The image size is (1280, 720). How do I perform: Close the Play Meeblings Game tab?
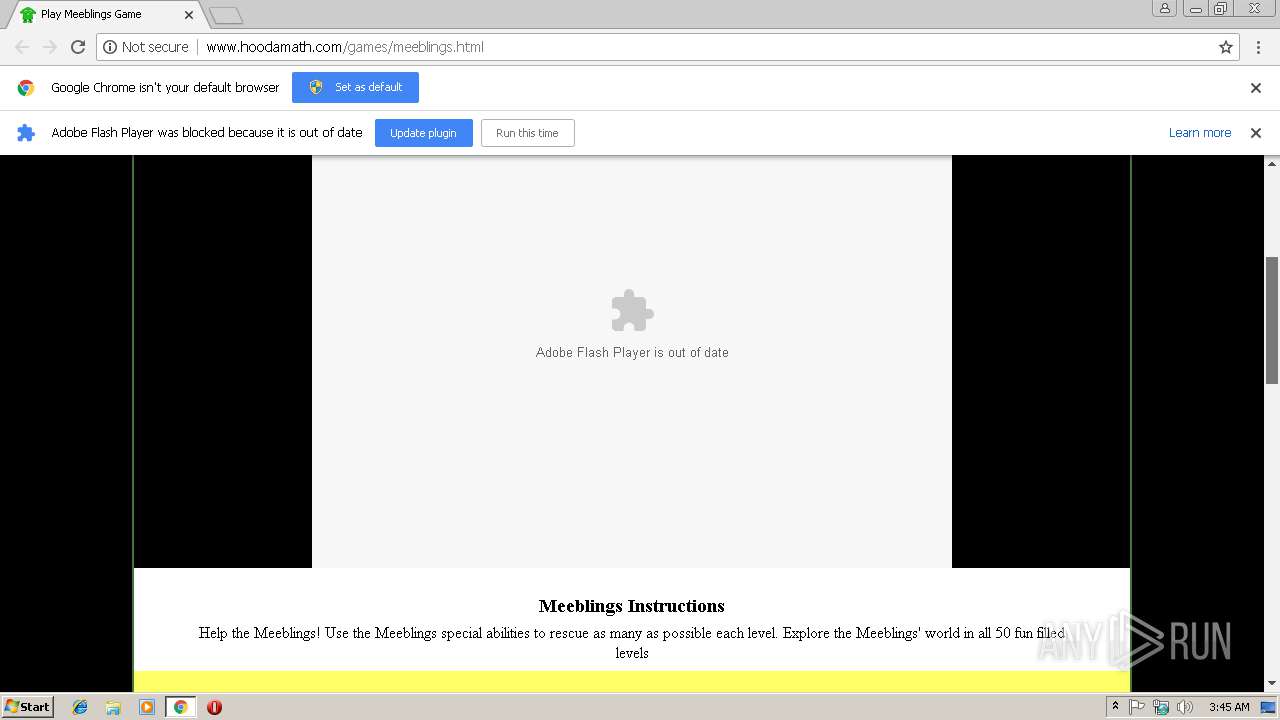pos(189,15)
